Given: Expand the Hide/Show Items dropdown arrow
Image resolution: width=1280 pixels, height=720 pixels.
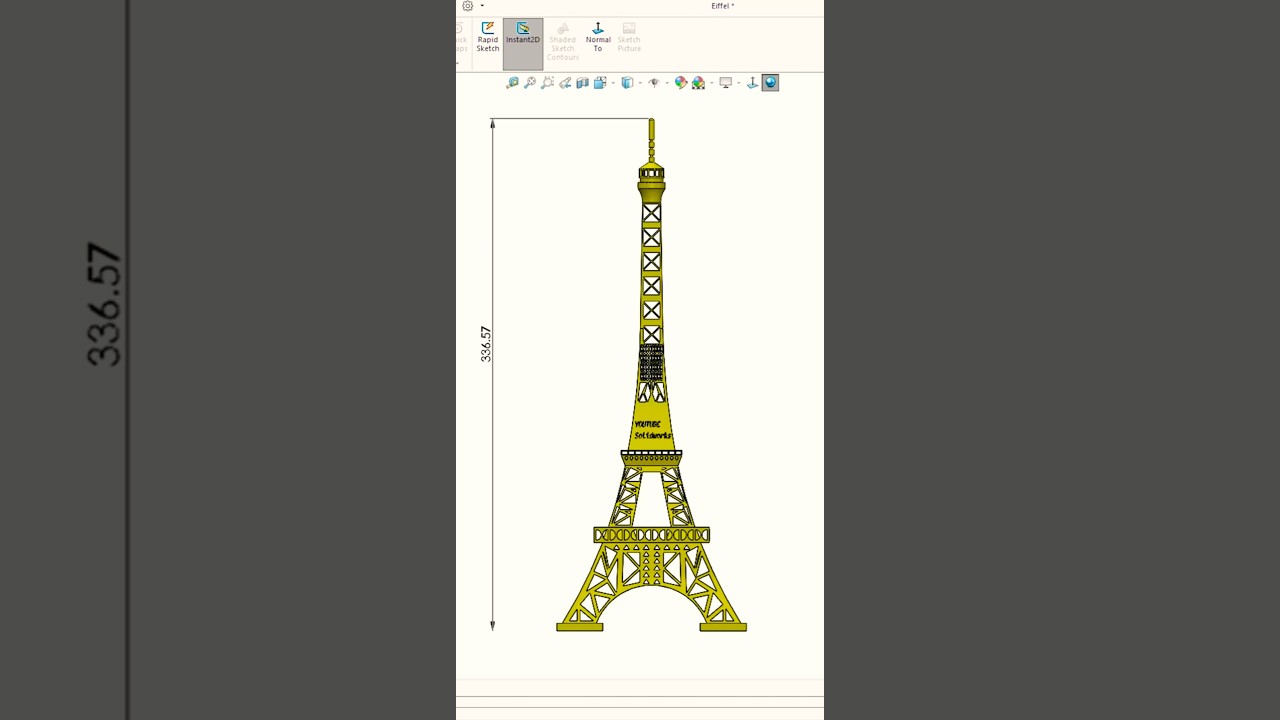Looking at the screenshot, I should click(667, 83).
